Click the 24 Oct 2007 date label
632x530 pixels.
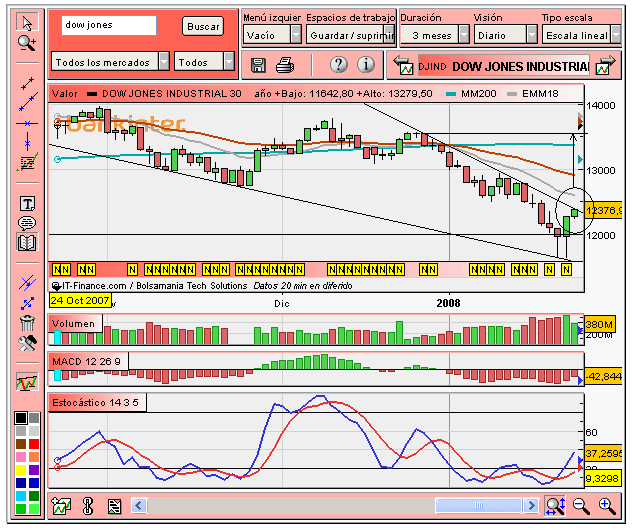80,301
